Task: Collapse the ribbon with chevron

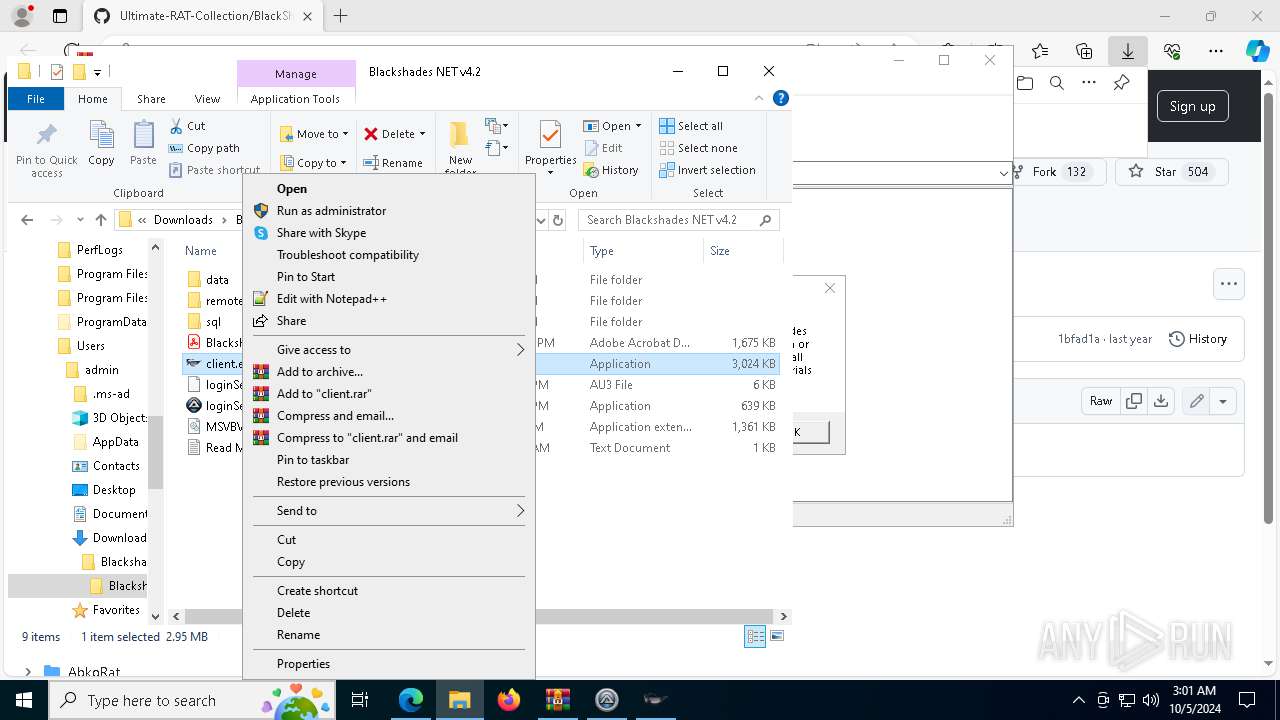Action: tap(759, 98)
